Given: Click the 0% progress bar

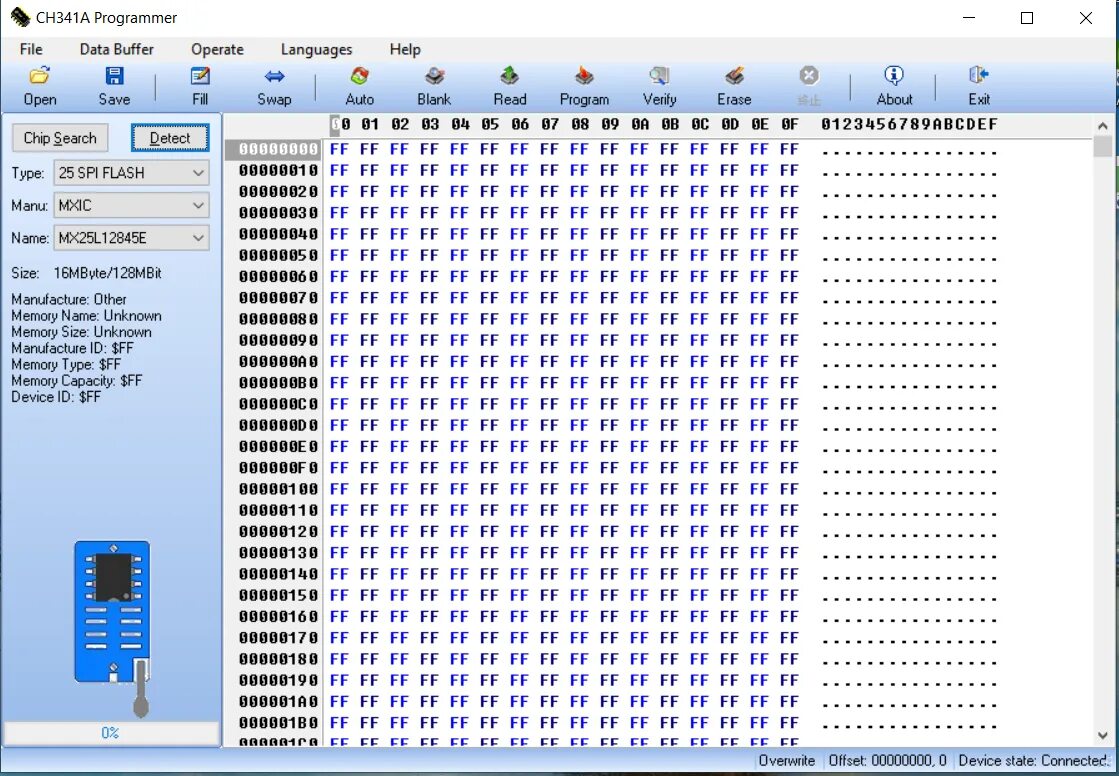Looking at the screenshot, I should [x=111, y=733].
